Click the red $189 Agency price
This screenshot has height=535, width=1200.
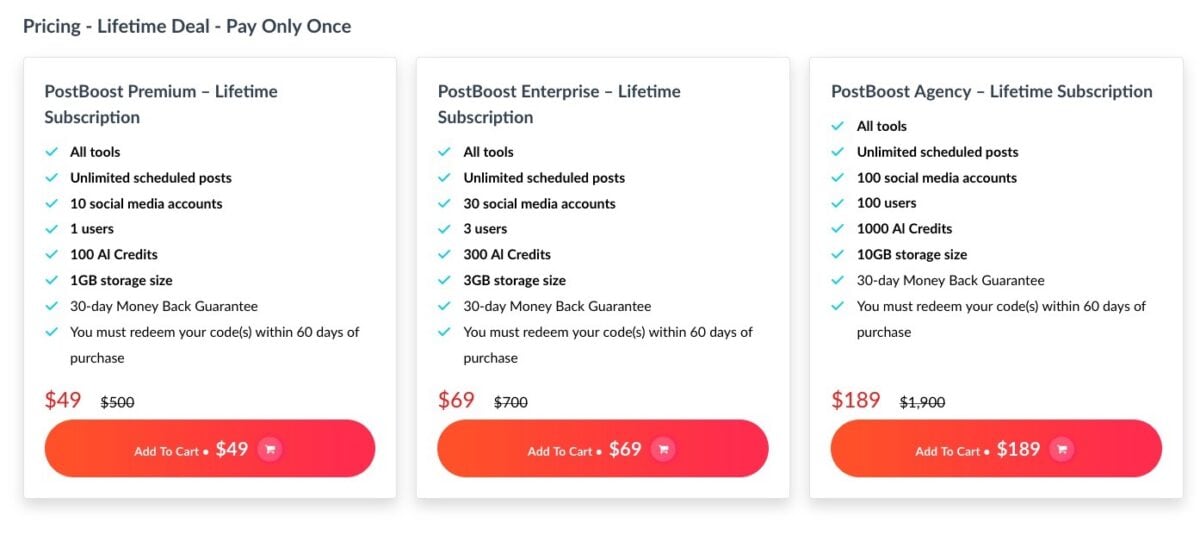[x=856, y=400]
